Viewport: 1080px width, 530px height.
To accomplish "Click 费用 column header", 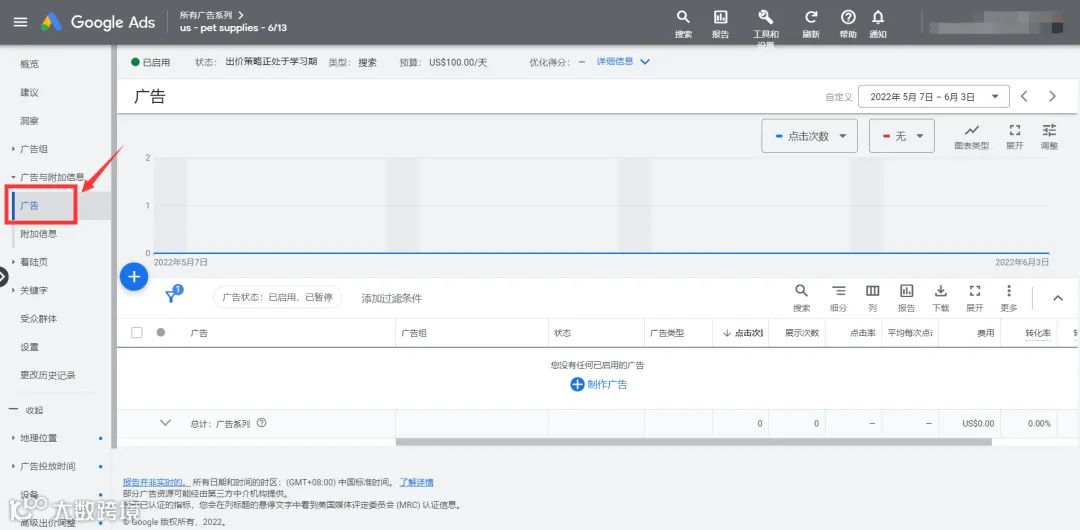I will [986, 333].
